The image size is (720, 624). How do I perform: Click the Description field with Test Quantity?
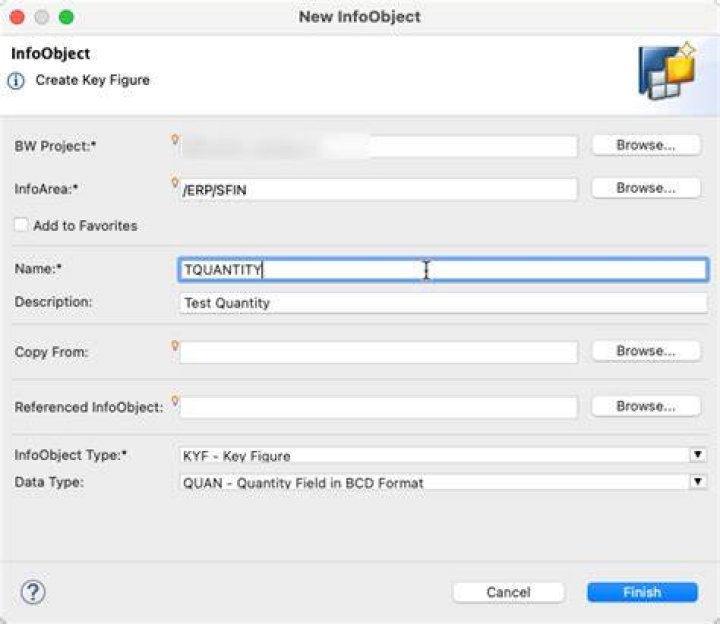(443, 303)
